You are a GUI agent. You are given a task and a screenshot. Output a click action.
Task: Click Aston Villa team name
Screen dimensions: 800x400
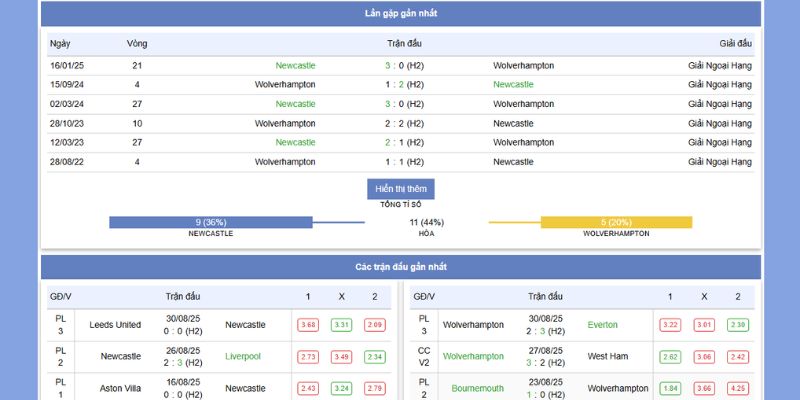120,389
